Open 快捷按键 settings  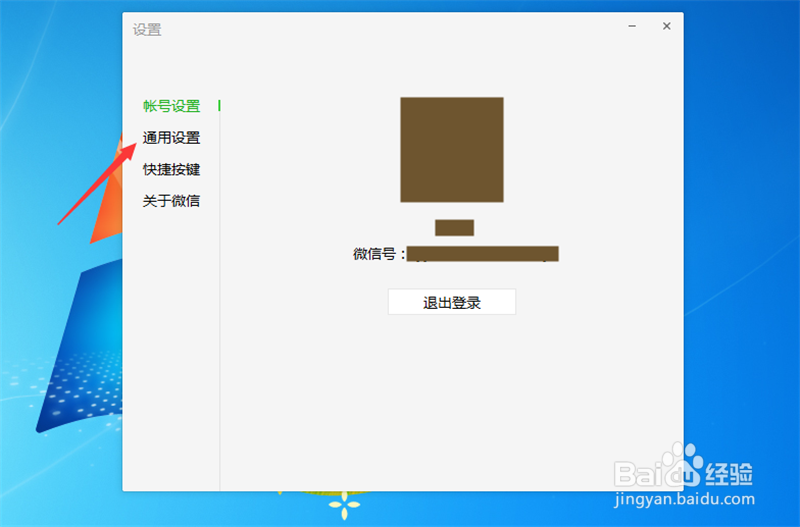click(x=171, y=169)
